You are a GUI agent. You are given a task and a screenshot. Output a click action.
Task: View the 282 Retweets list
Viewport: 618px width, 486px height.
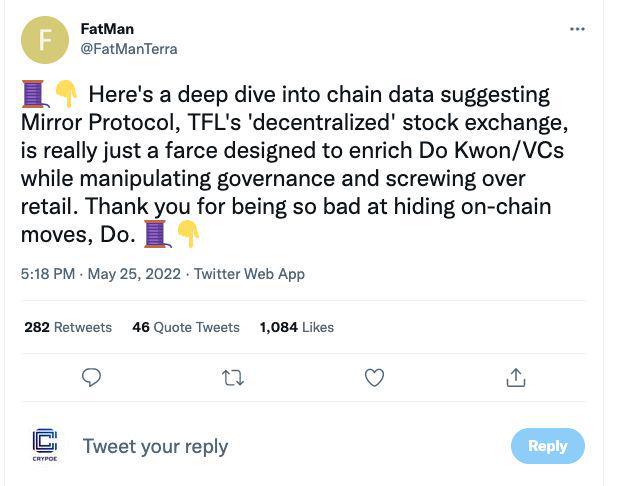click(68, 327)
